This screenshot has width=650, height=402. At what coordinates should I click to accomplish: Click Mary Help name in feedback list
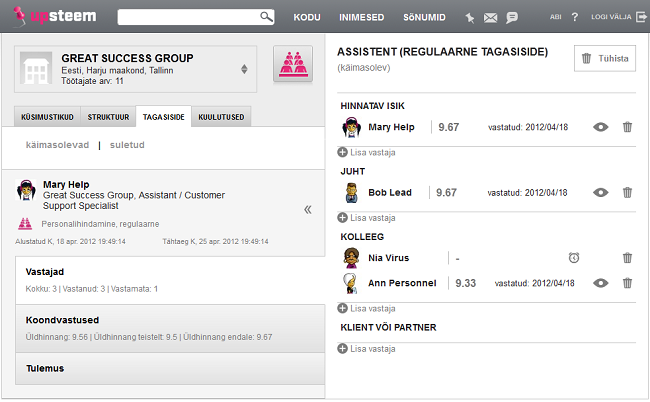66,184
